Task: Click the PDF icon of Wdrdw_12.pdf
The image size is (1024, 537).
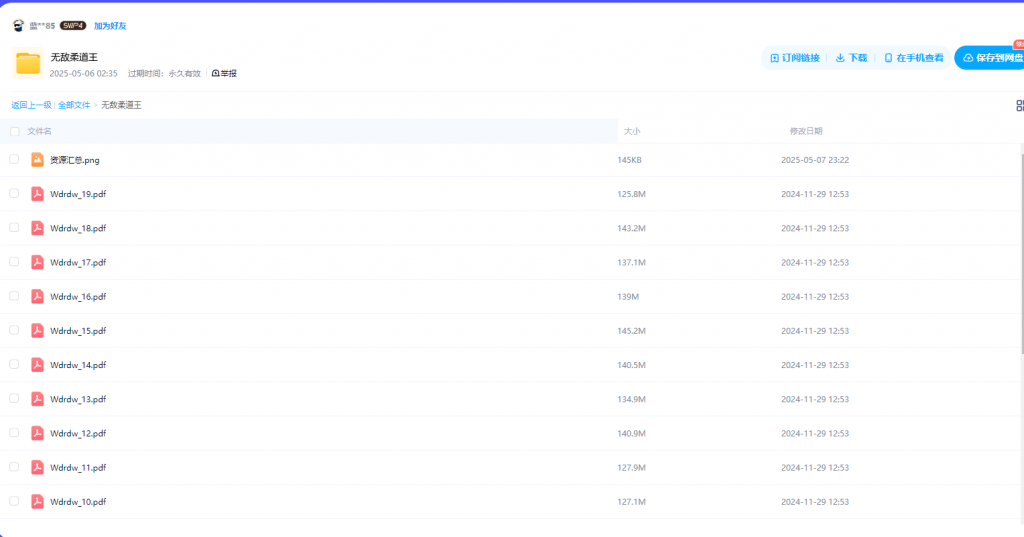Action: tap(37, 433)
